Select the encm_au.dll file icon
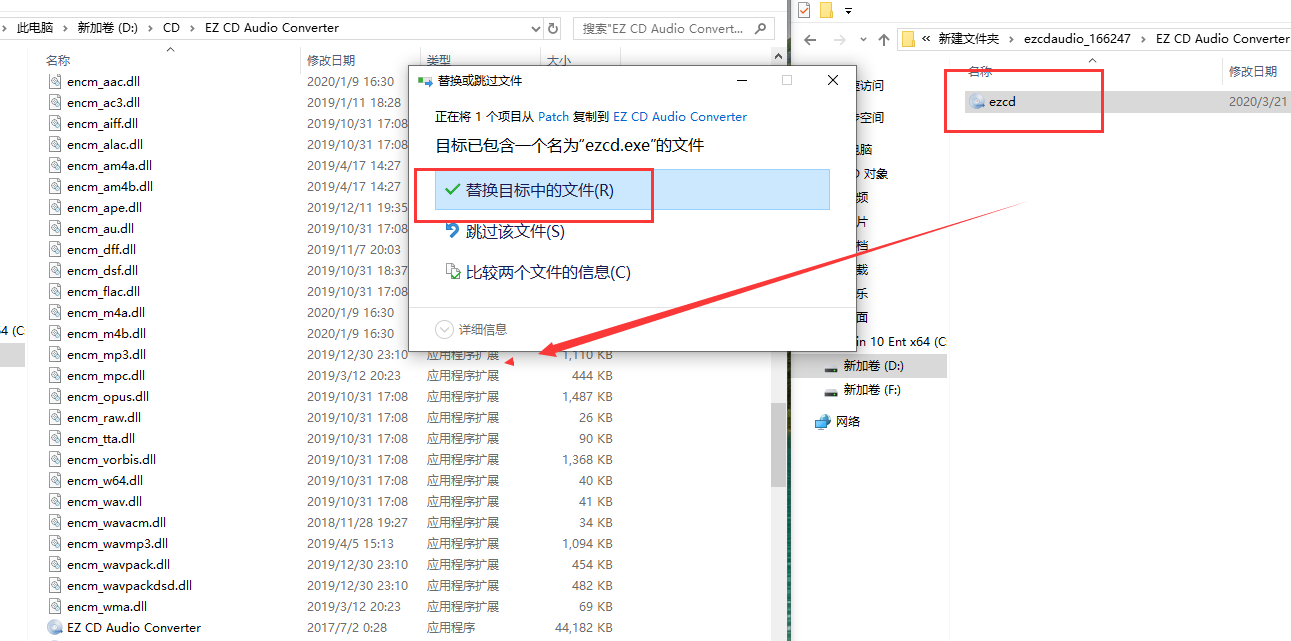 tap(55, 228)
